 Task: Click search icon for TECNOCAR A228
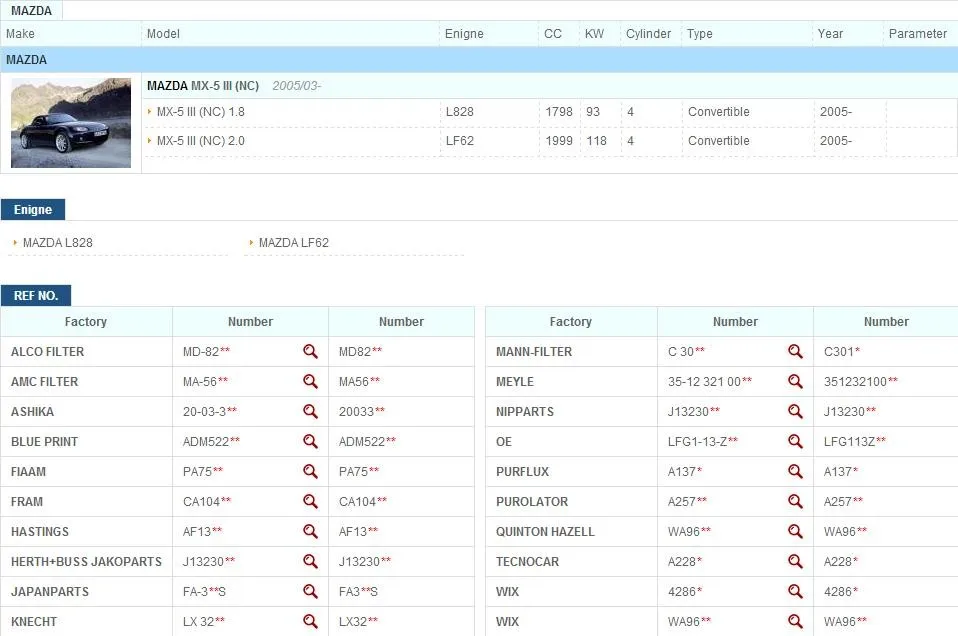click(x=795, y=561)
